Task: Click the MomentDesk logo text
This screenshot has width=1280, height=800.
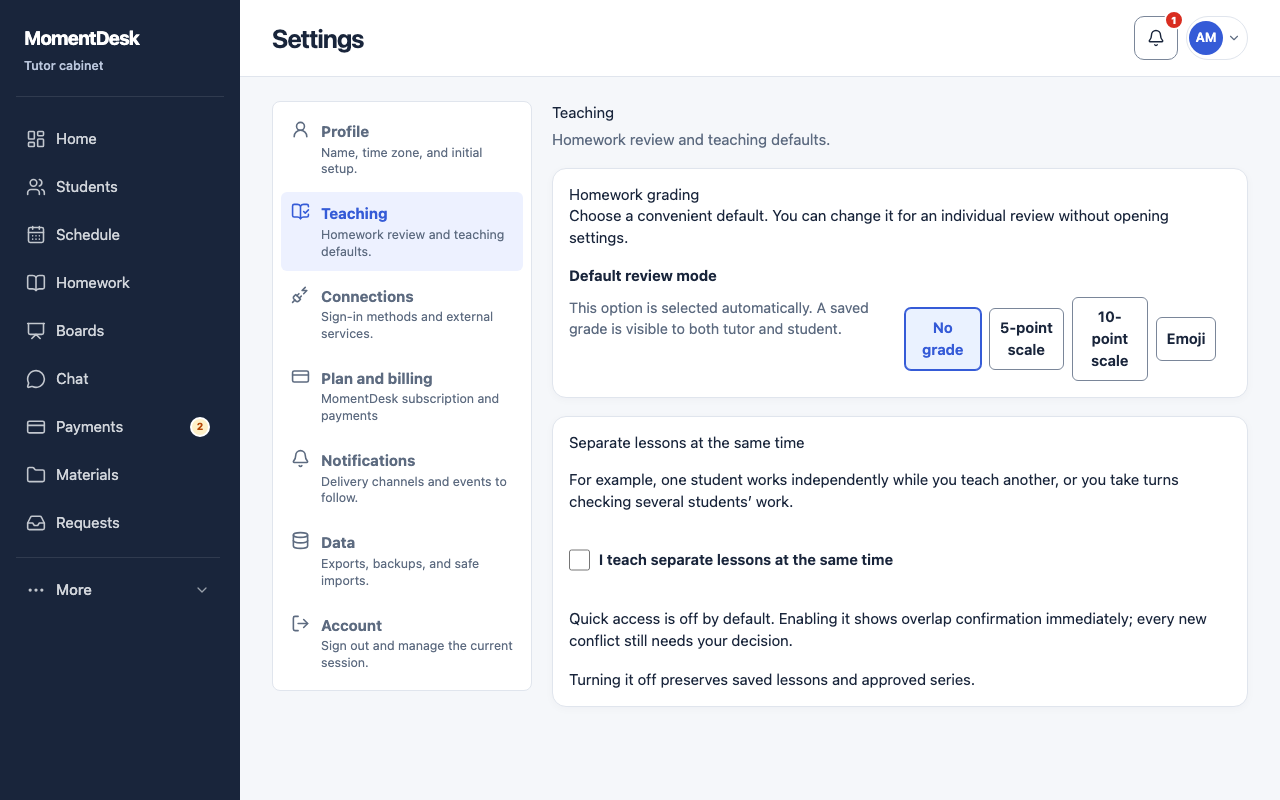Action: tap(82, 38)
